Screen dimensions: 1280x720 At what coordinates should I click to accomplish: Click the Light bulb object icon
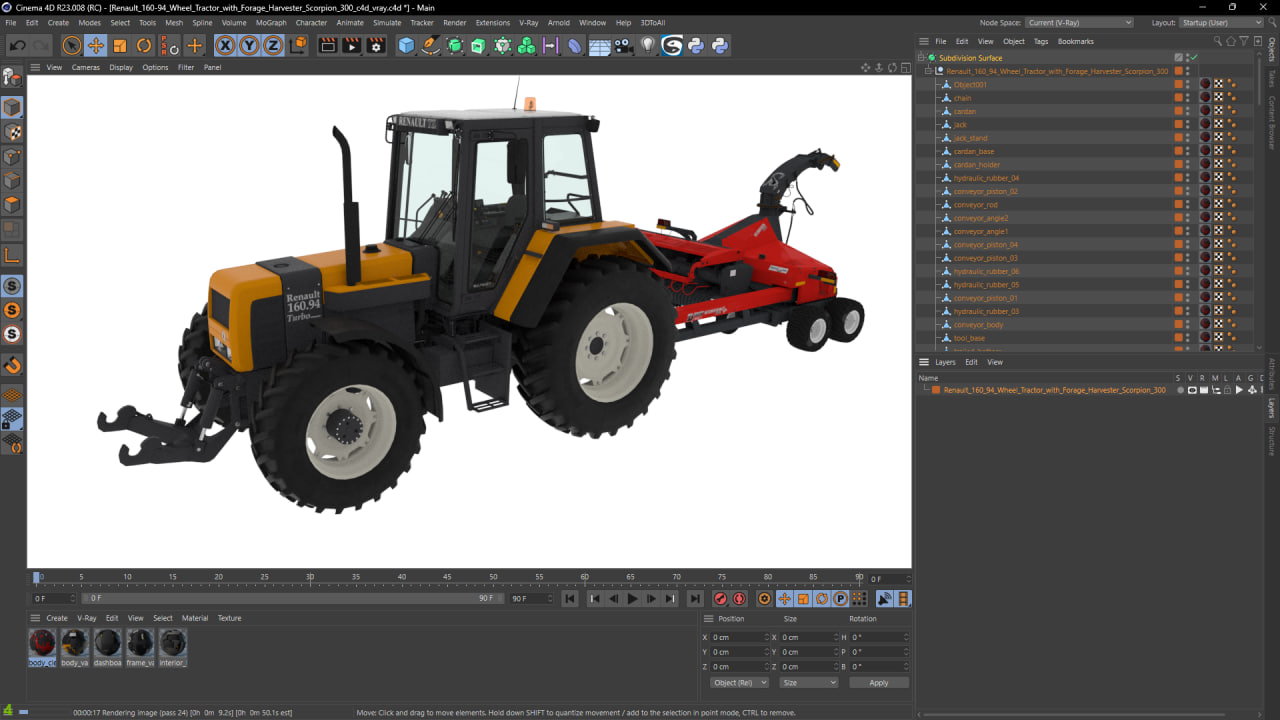click(648, 45)
